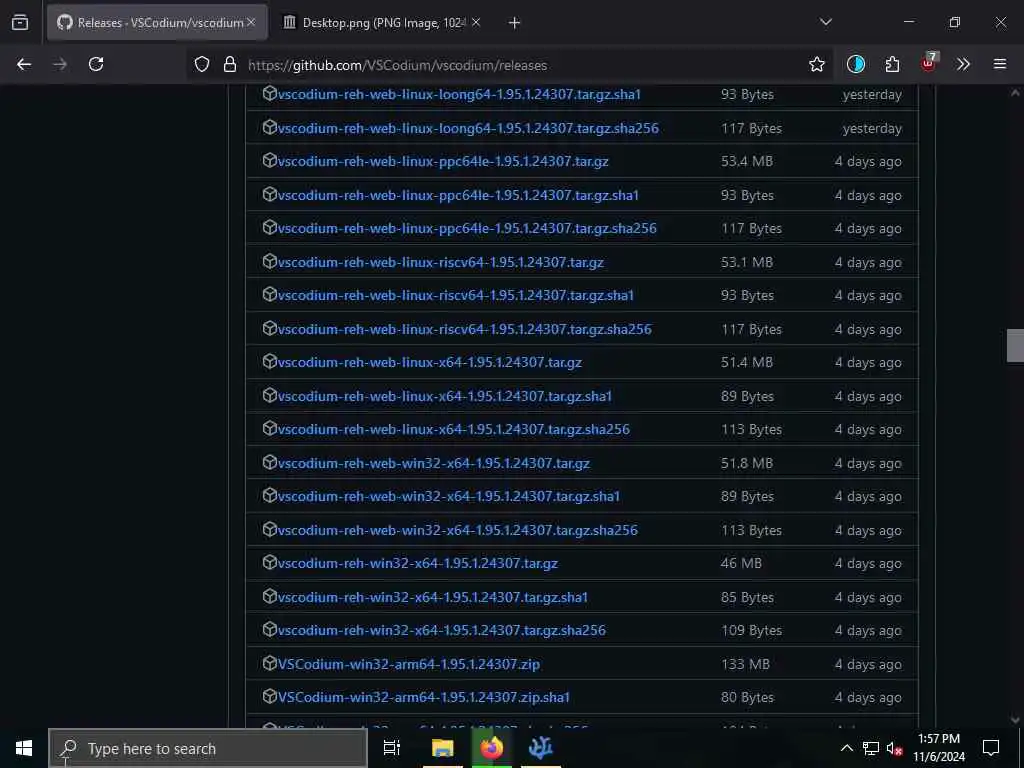Open a new tab with plus
1024x768 pixels.
click(515, 23)
